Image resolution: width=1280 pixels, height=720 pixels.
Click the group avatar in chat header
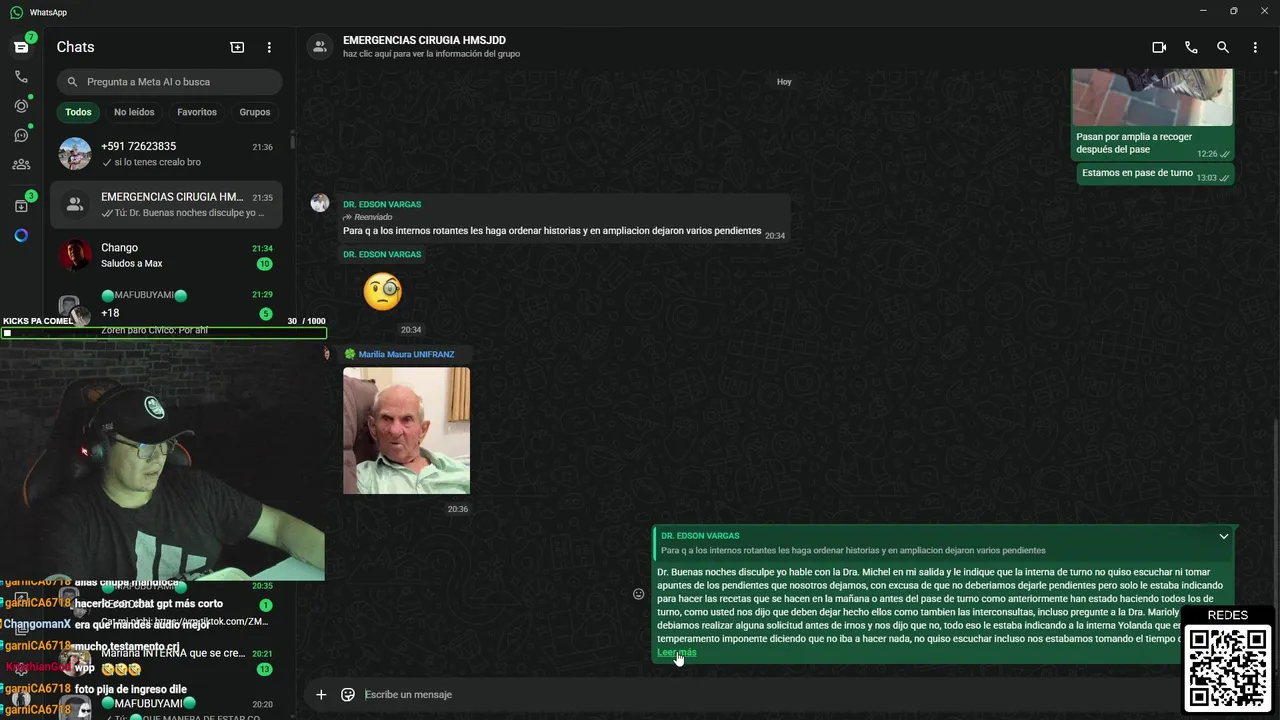click(319, 47)
